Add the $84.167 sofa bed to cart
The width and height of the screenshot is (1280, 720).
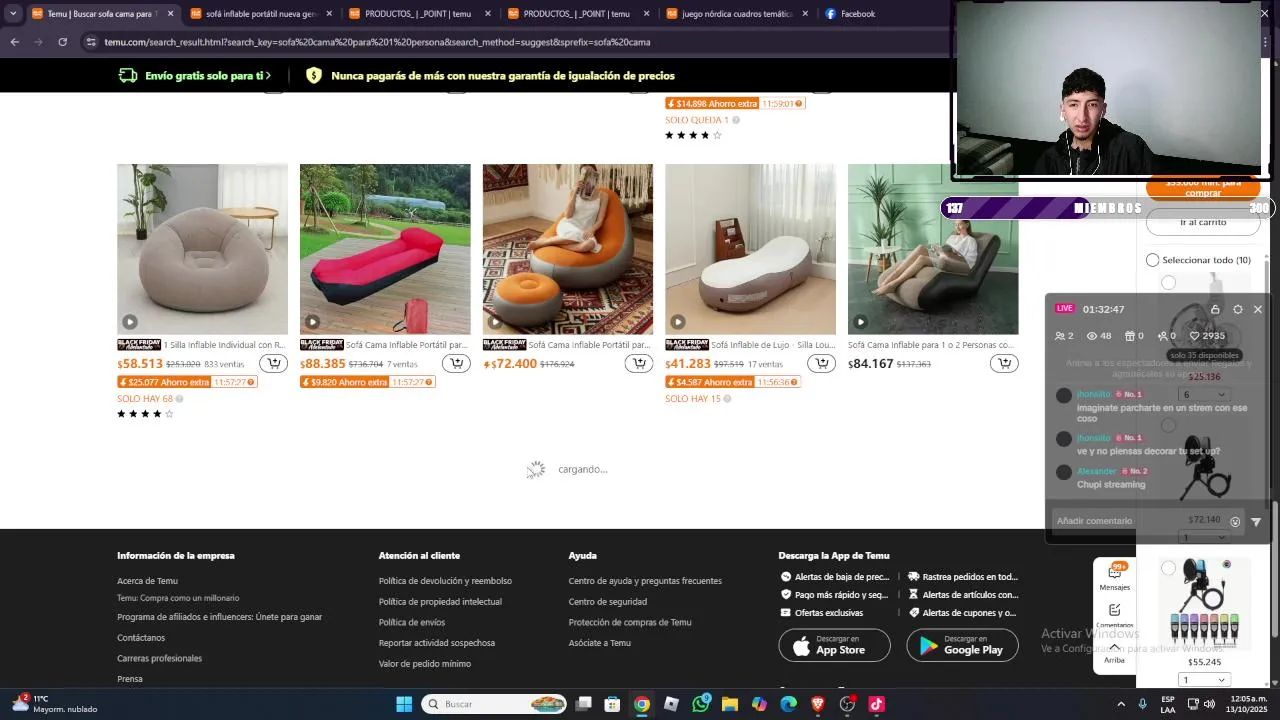tap(1004, 363)
